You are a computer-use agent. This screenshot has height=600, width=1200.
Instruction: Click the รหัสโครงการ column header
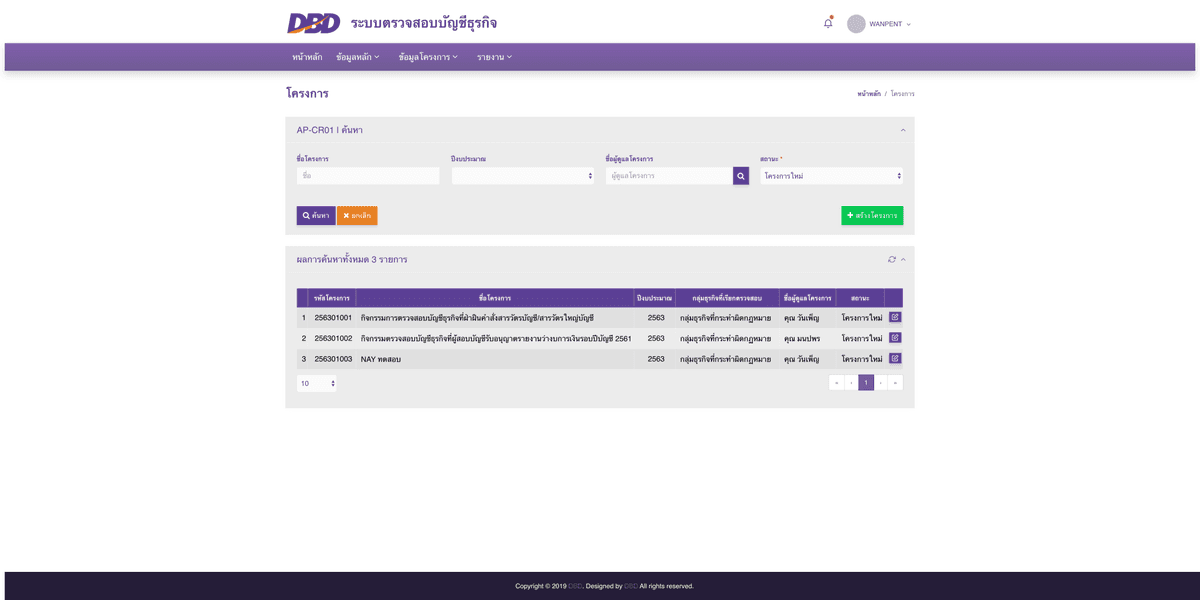click(332, 298)
